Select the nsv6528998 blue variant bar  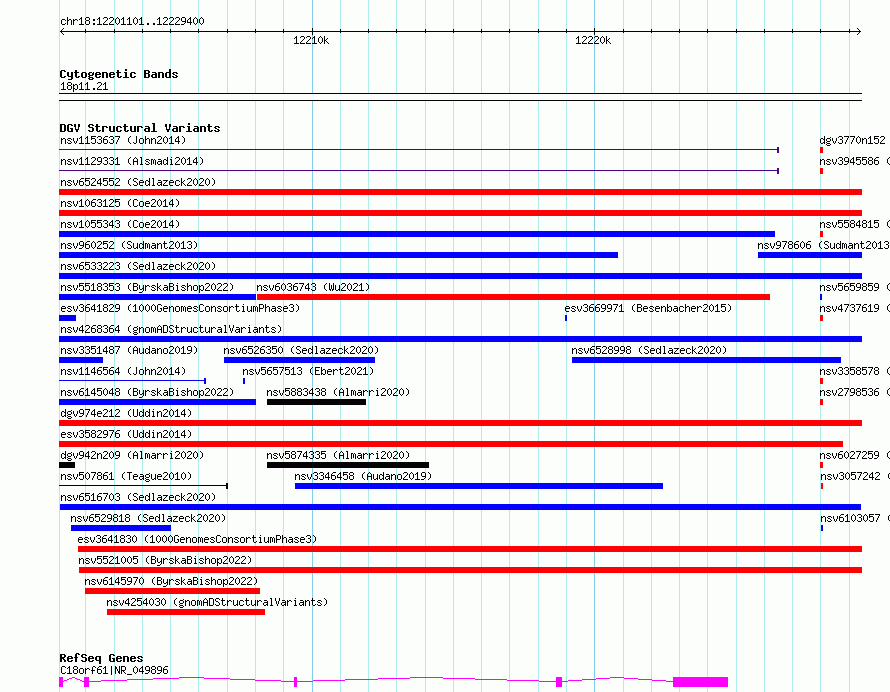click(706, 360)
